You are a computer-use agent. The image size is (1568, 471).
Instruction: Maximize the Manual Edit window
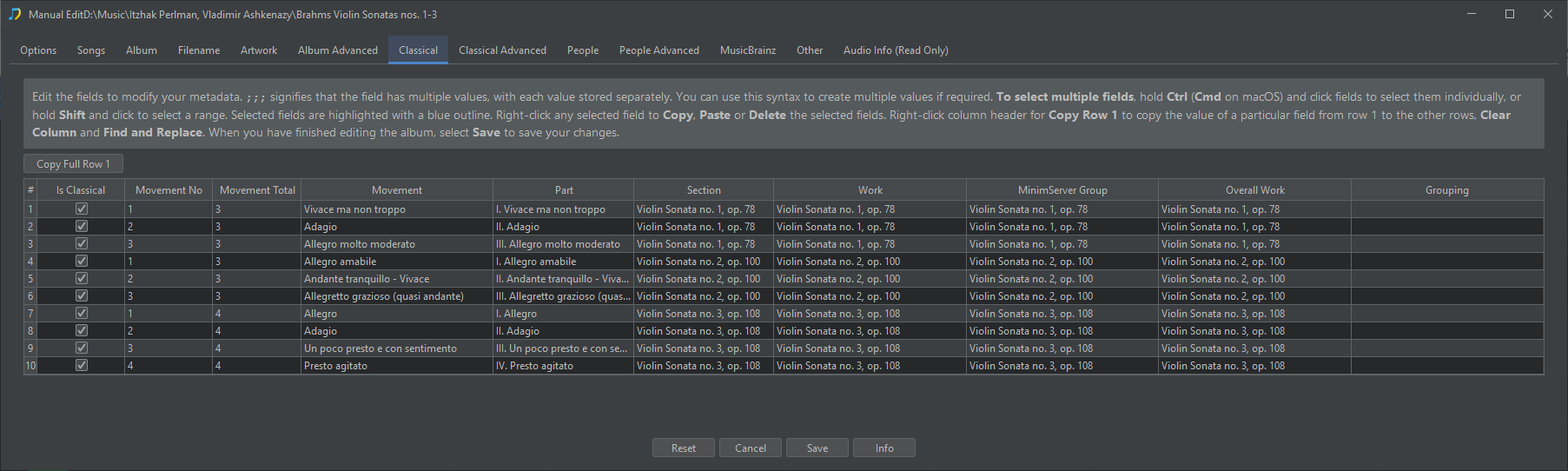click(1510, 14)
